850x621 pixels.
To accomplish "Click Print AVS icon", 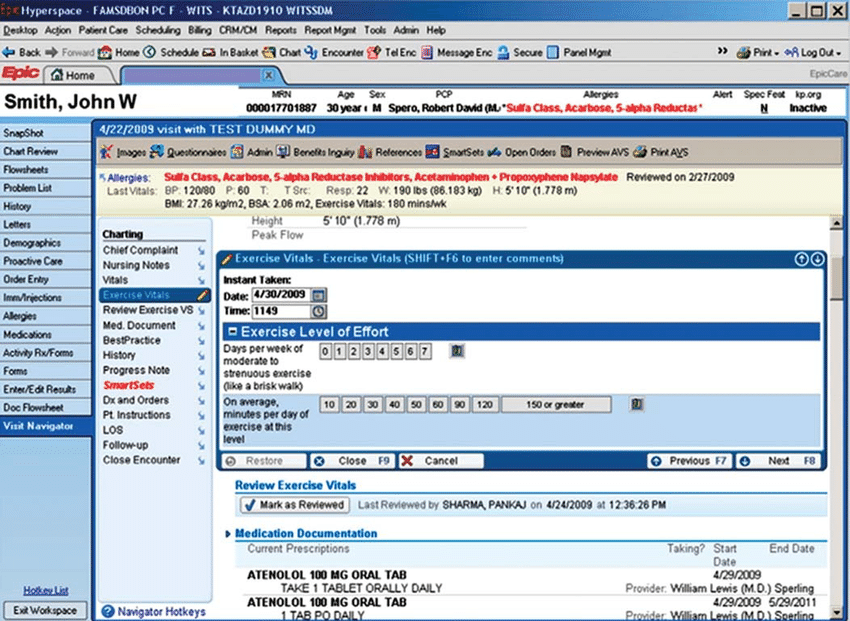I will 640,152.
